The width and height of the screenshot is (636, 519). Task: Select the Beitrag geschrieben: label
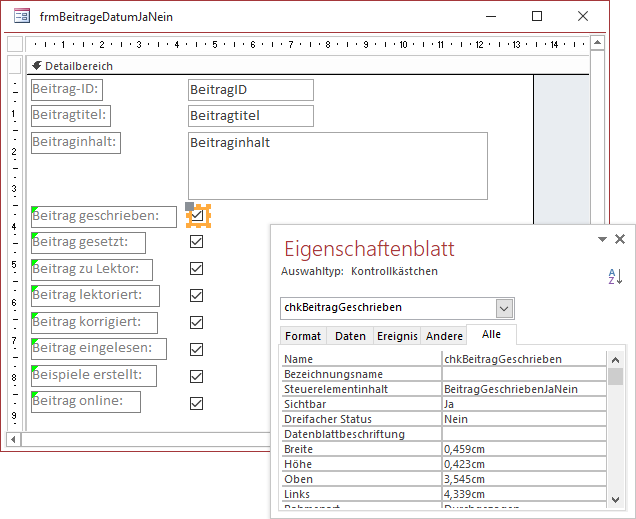pyautogui.click(x=104, y=217)
